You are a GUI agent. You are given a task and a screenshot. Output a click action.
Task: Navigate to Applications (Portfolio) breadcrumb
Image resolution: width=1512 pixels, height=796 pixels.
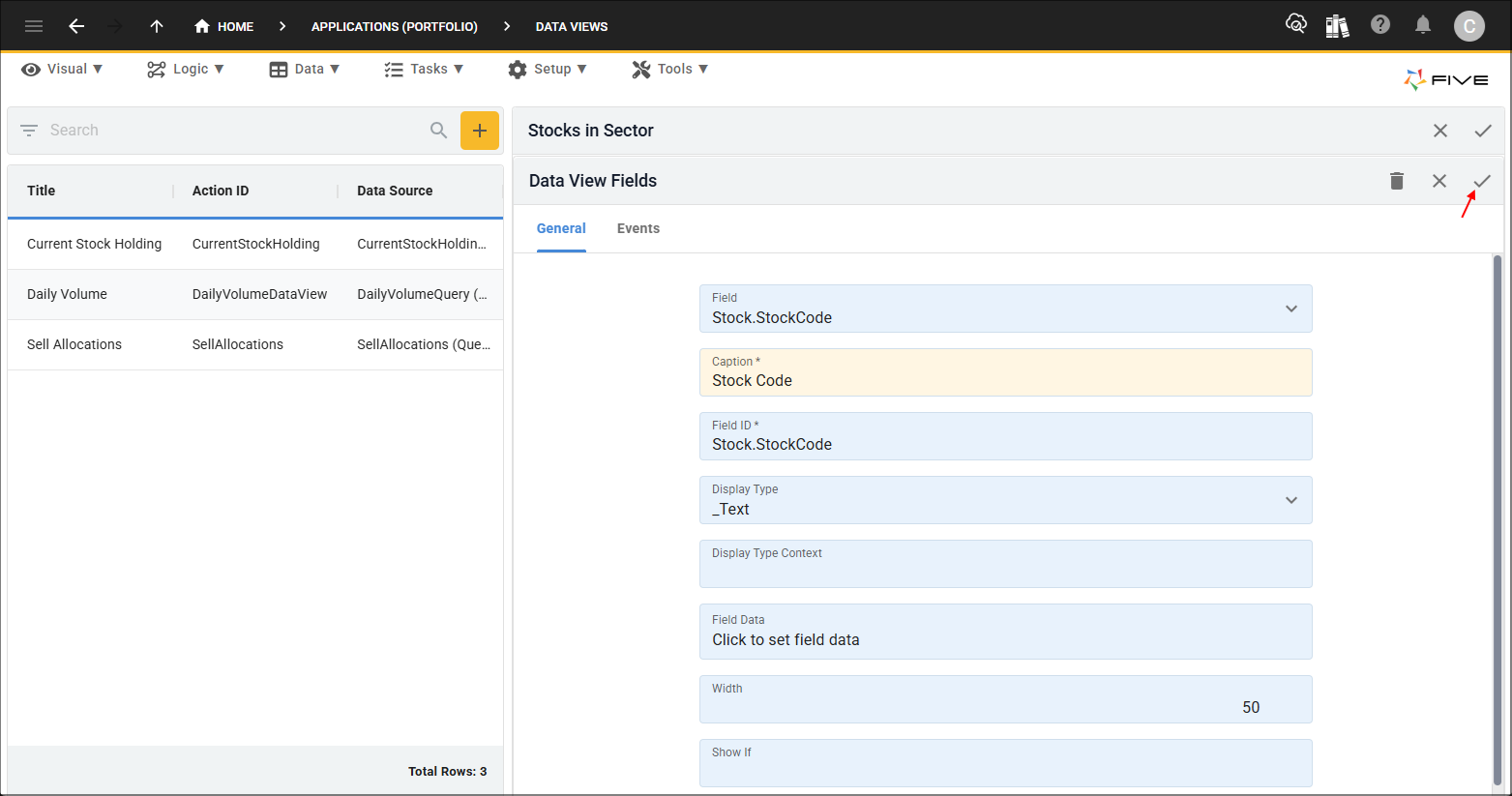pos(394,26)
